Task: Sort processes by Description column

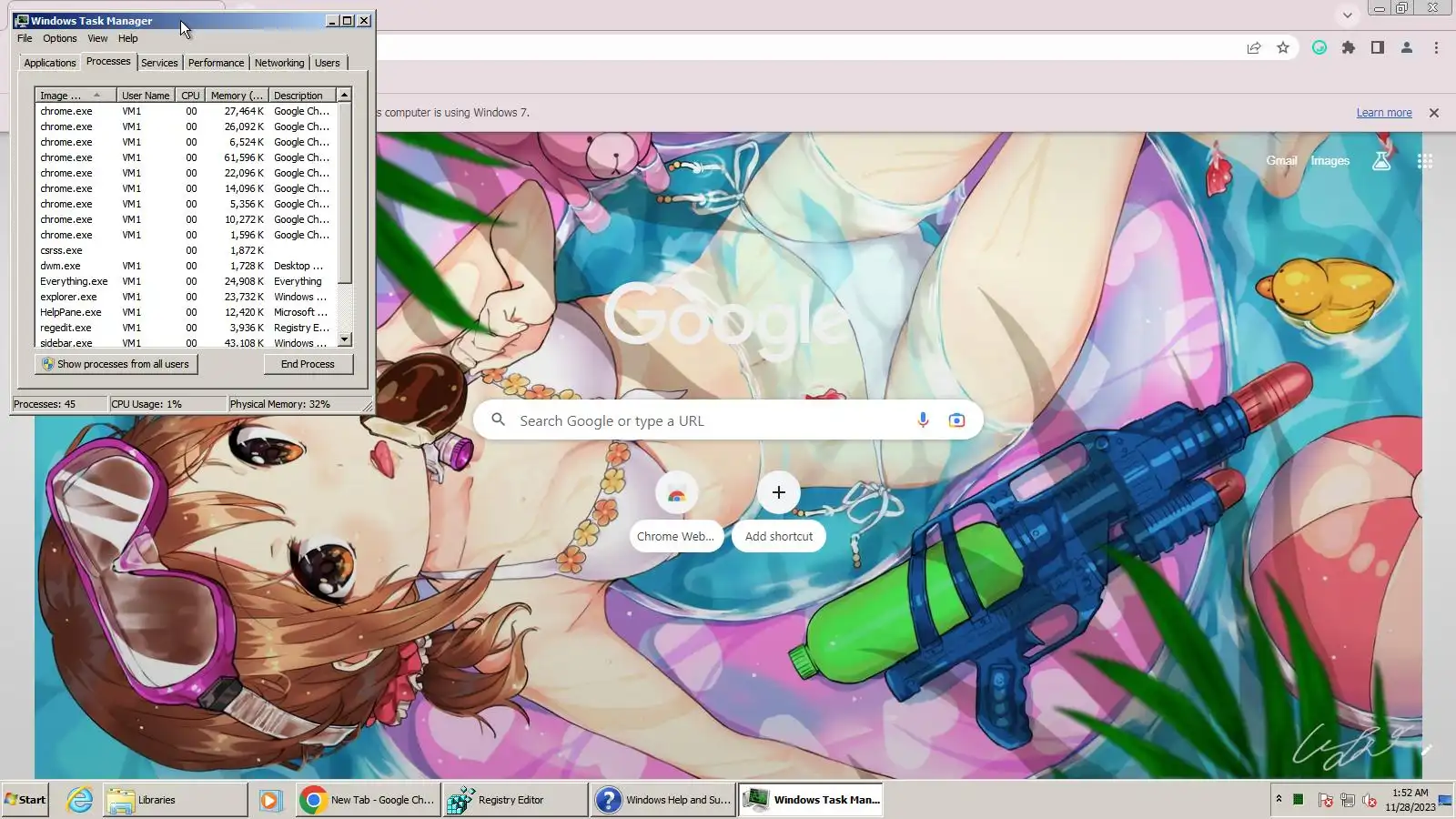Action: click(x=302, y=96)
